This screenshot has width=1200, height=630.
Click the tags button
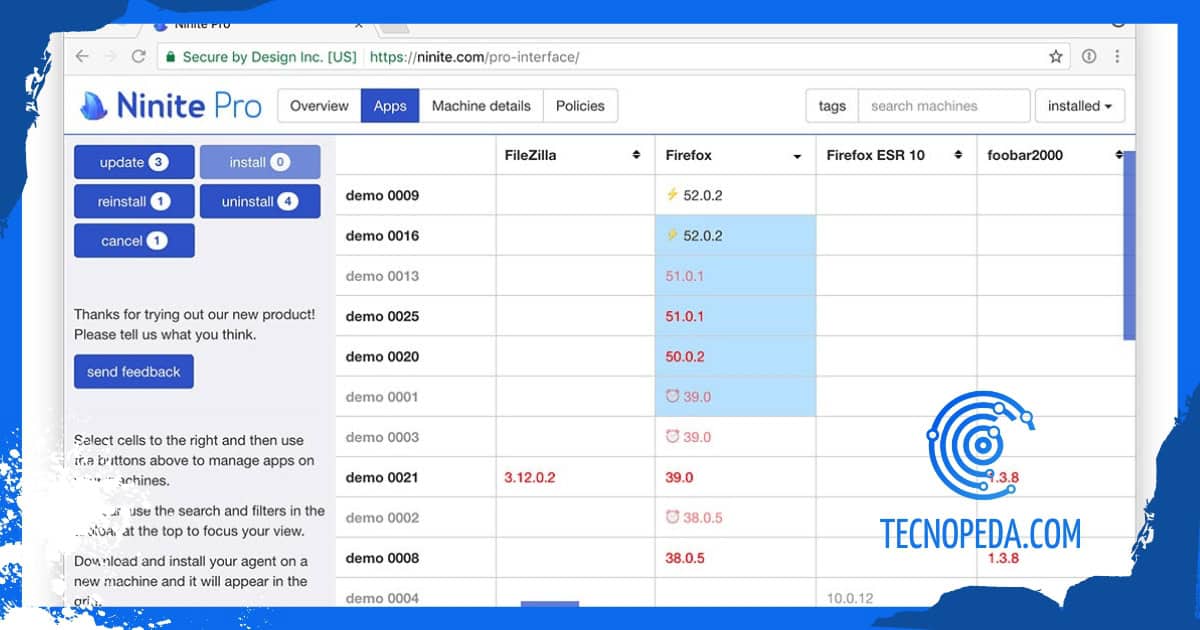click(832, 106)
